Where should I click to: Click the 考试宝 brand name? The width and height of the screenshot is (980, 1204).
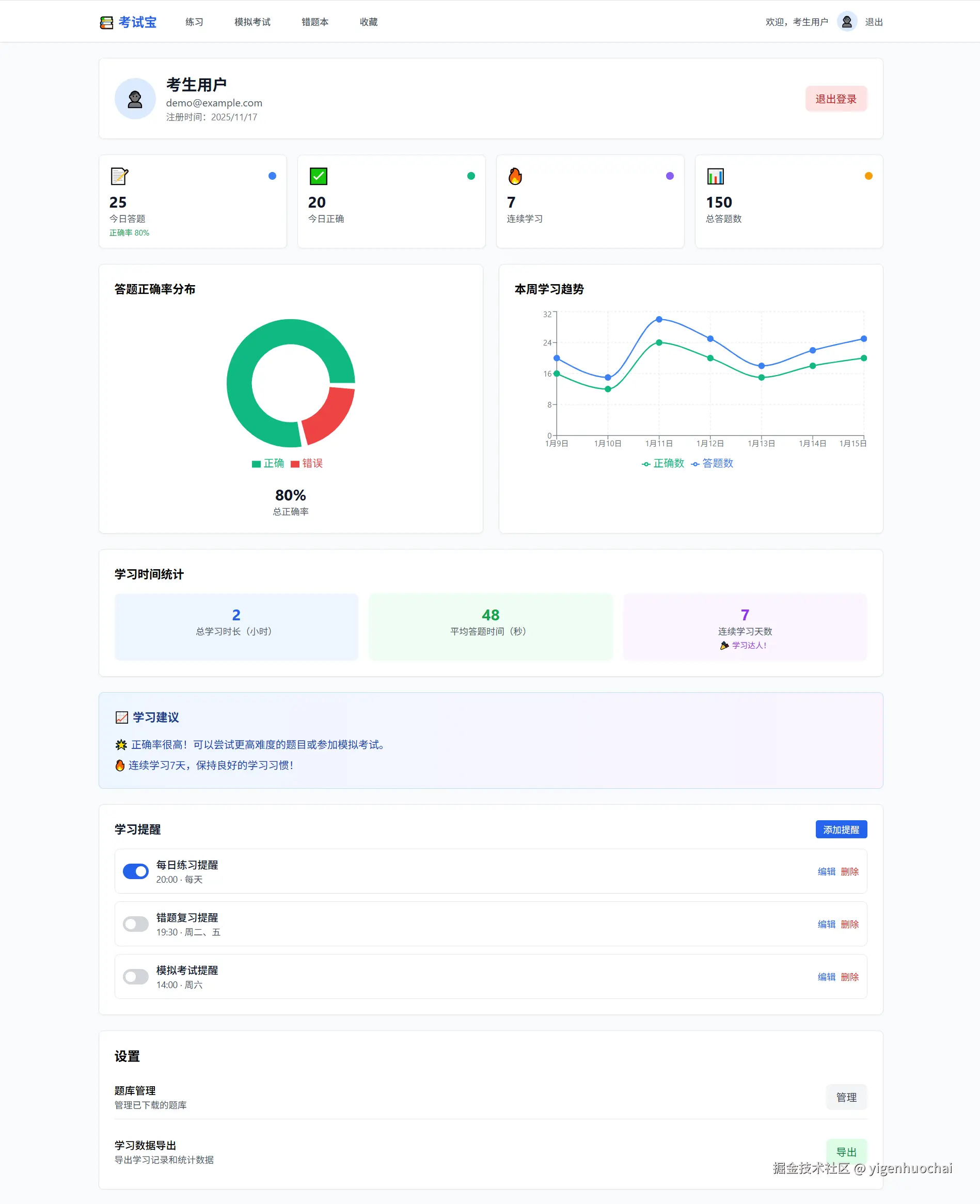pos(137,22)
